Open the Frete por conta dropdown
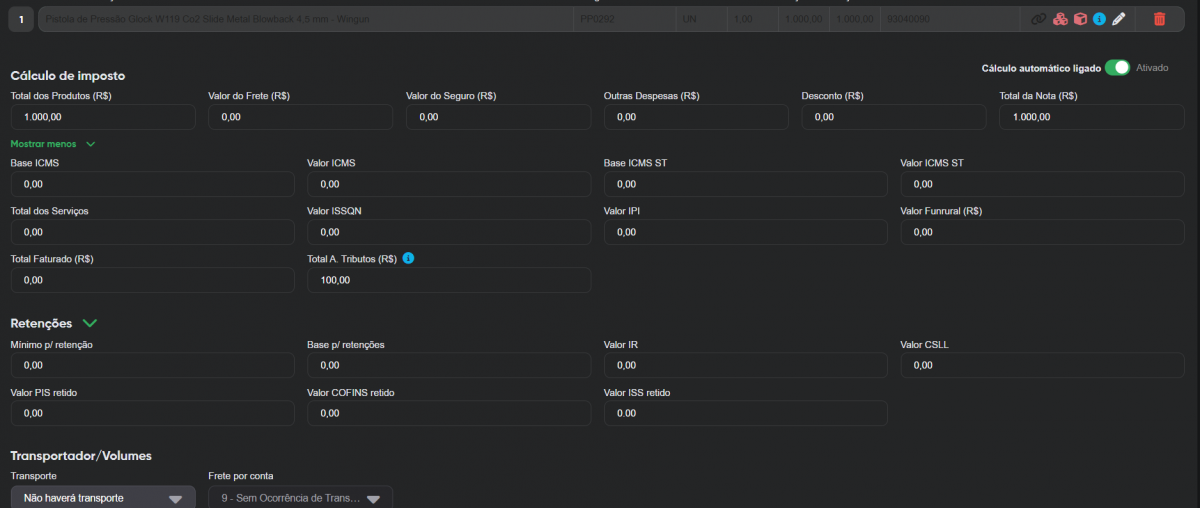Viewport: 1200px width, 508px height. 300,498
